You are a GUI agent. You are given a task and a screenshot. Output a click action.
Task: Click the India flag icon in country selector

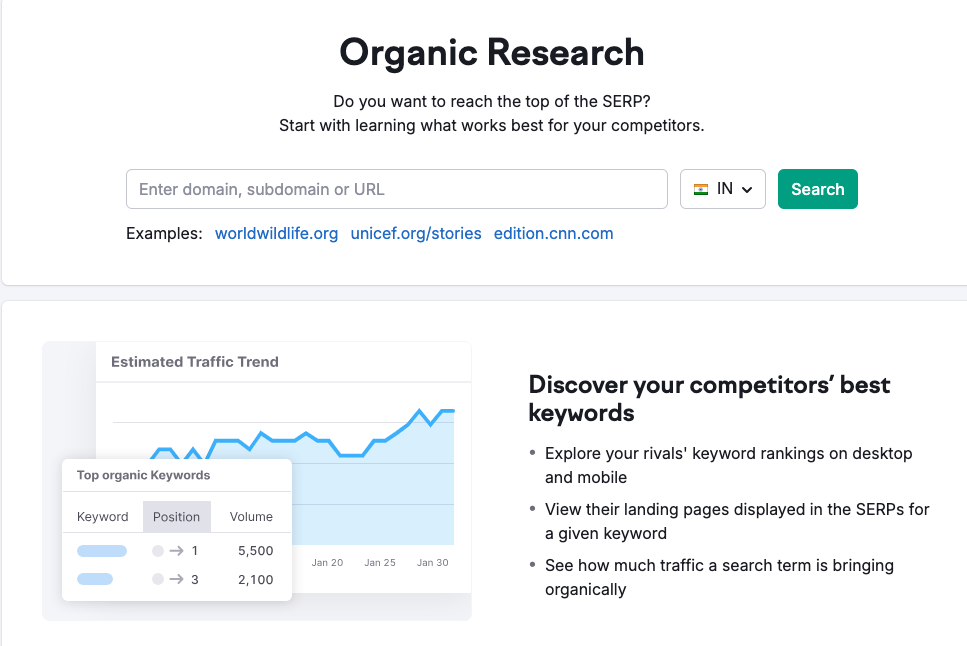tap(700, 188)
